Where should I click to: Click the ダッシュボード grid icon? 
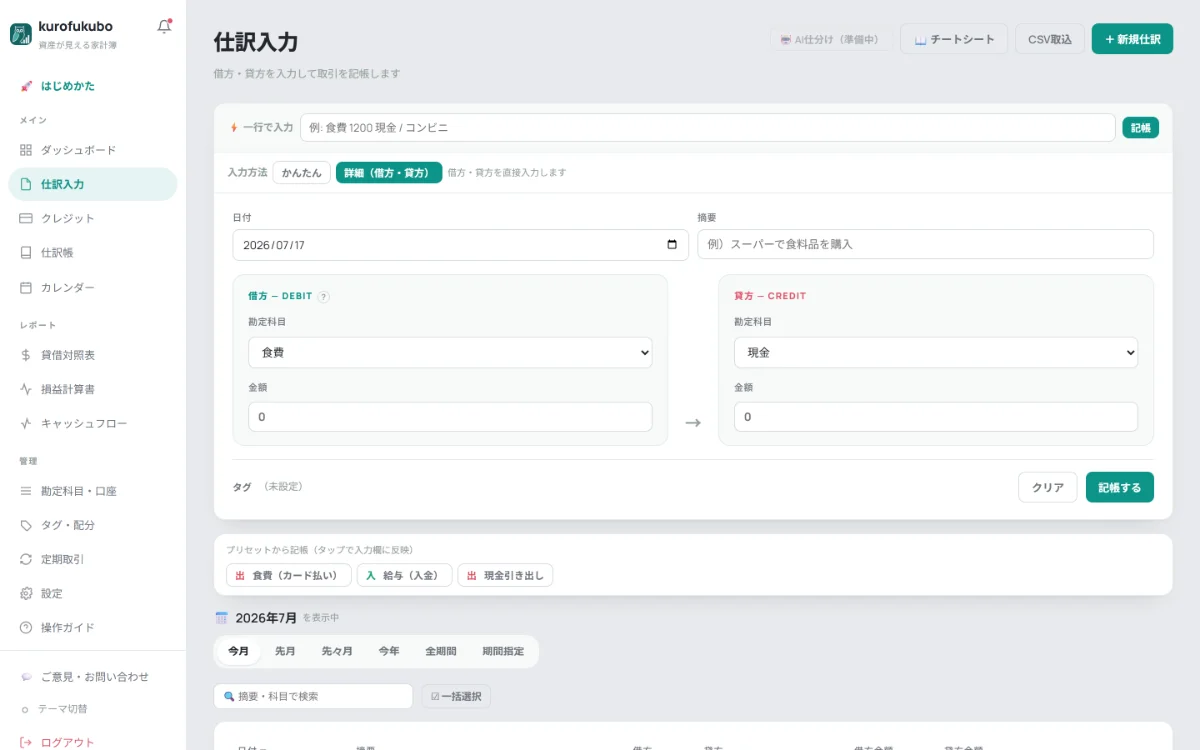[x=26, y=150]
